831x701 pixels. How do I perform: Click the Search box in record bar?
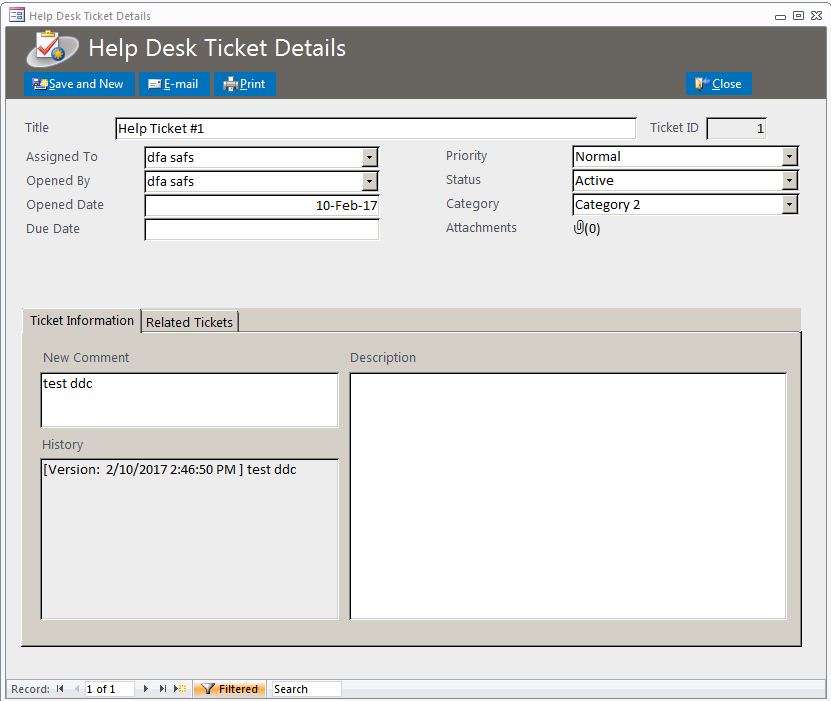[307, 689]
